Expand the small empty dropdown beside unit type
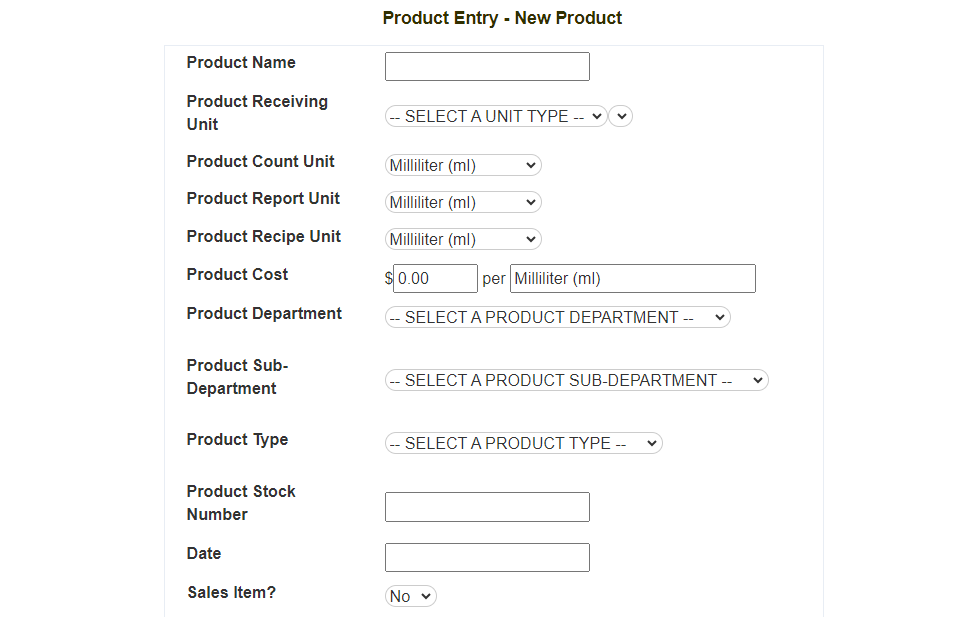The width and height of the screenshot is (957, 617). 621,116
